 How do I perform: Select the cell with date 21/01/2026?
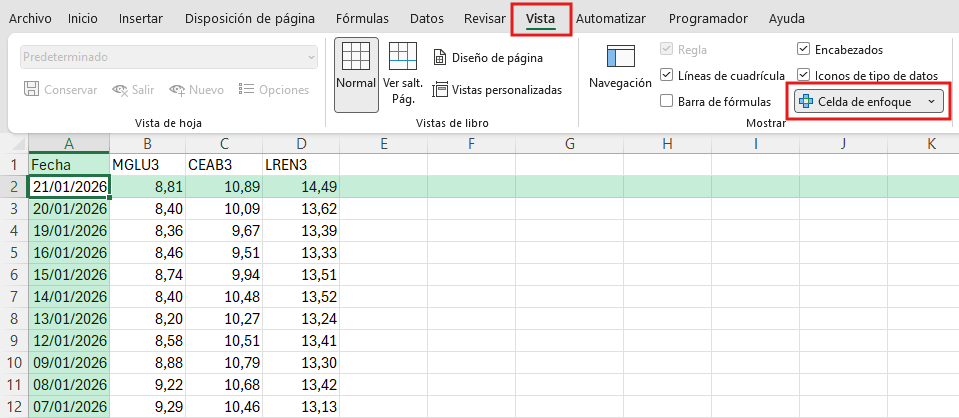point(69,187)
